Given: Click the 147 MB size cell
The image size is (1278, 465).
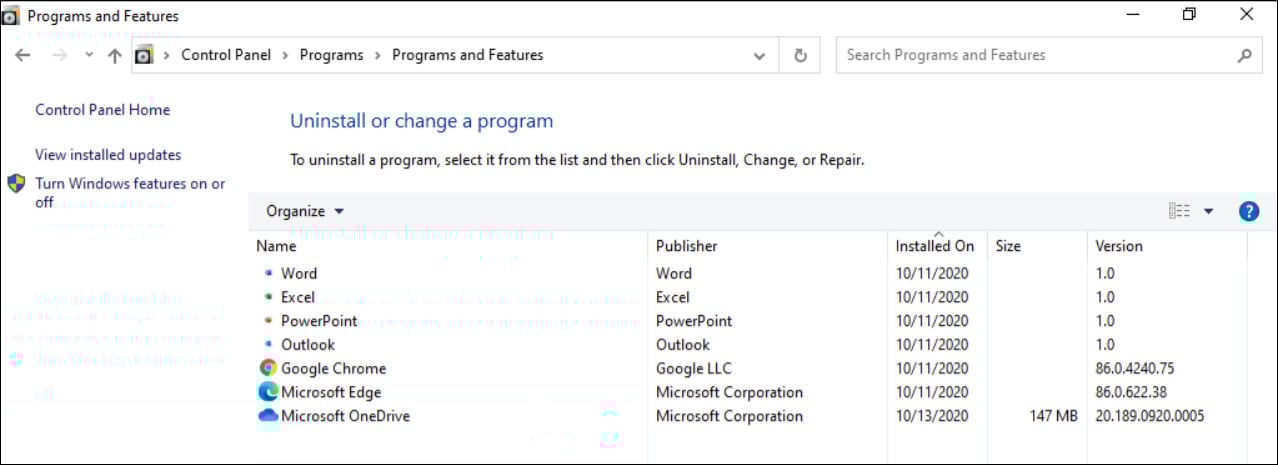Looking at the screenshot, I should point(1053,417).
